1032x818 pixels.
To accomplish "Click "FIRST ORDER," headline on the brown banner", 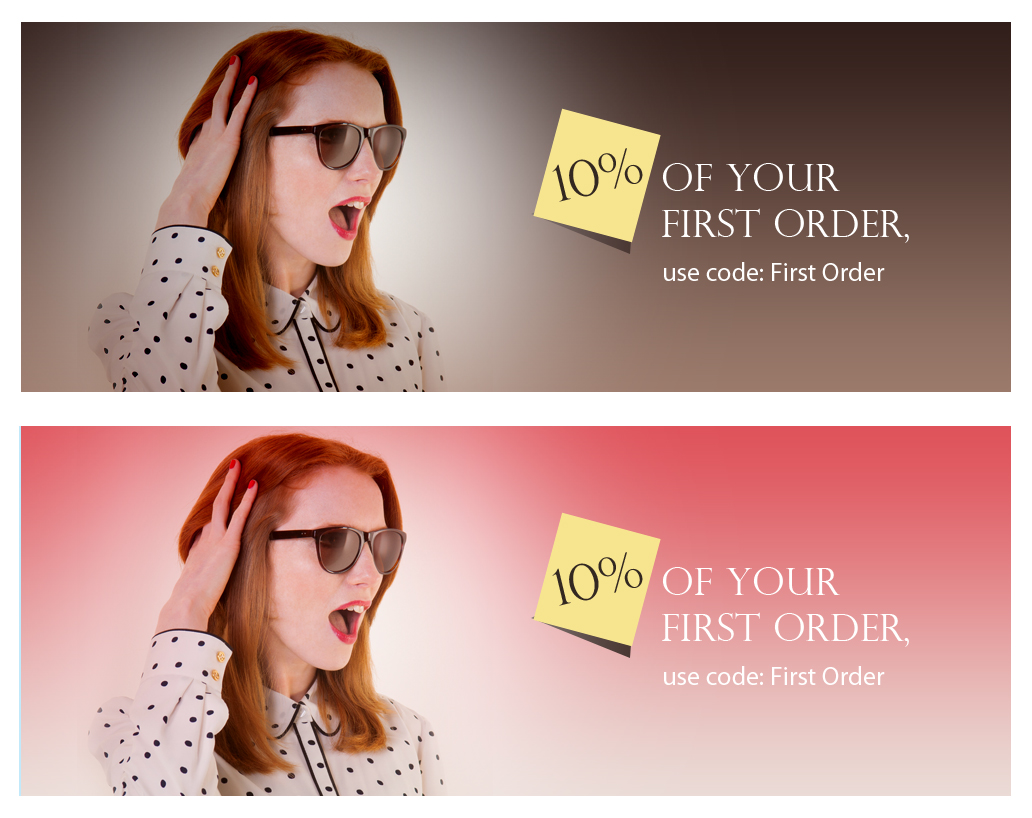I will (x=786, y=224).
